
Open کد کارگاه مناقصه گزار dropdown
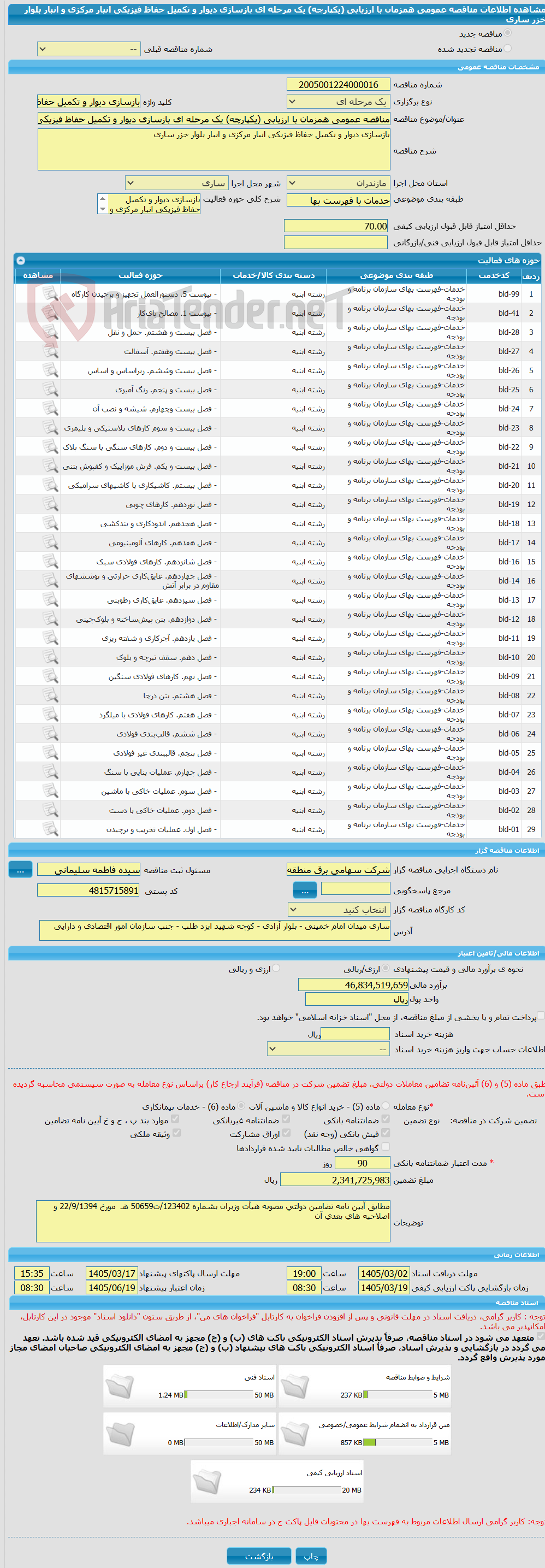(x=338, y=910)
